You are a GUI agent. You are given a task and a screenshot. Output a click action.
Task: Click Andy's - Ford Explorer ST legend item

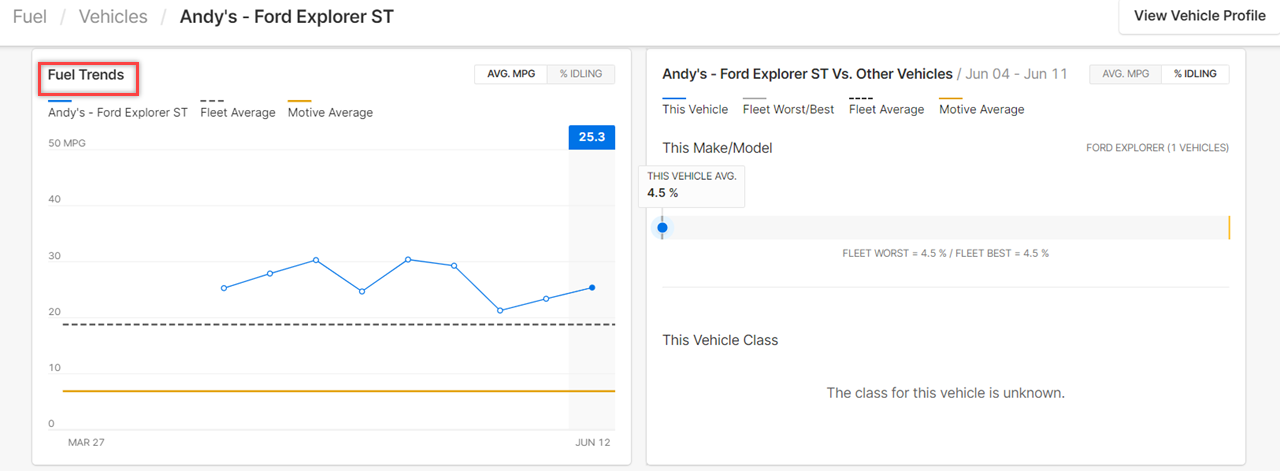tap(118, 112)
